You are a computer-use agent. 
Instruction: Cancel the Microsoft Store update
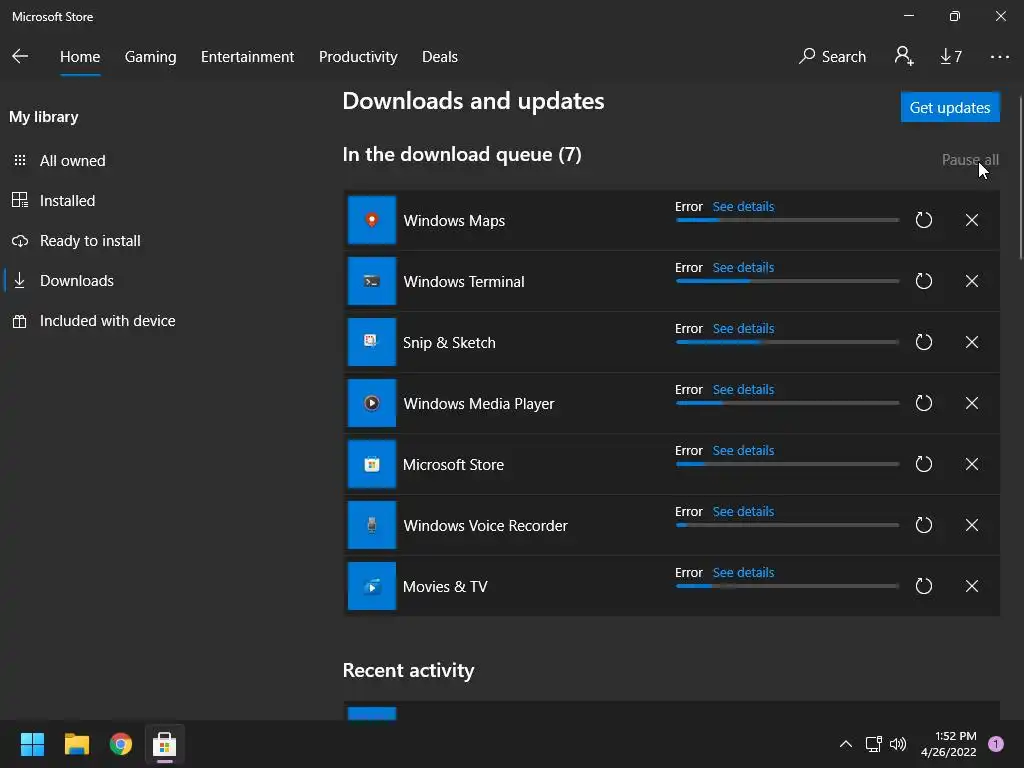click(972, 464)
